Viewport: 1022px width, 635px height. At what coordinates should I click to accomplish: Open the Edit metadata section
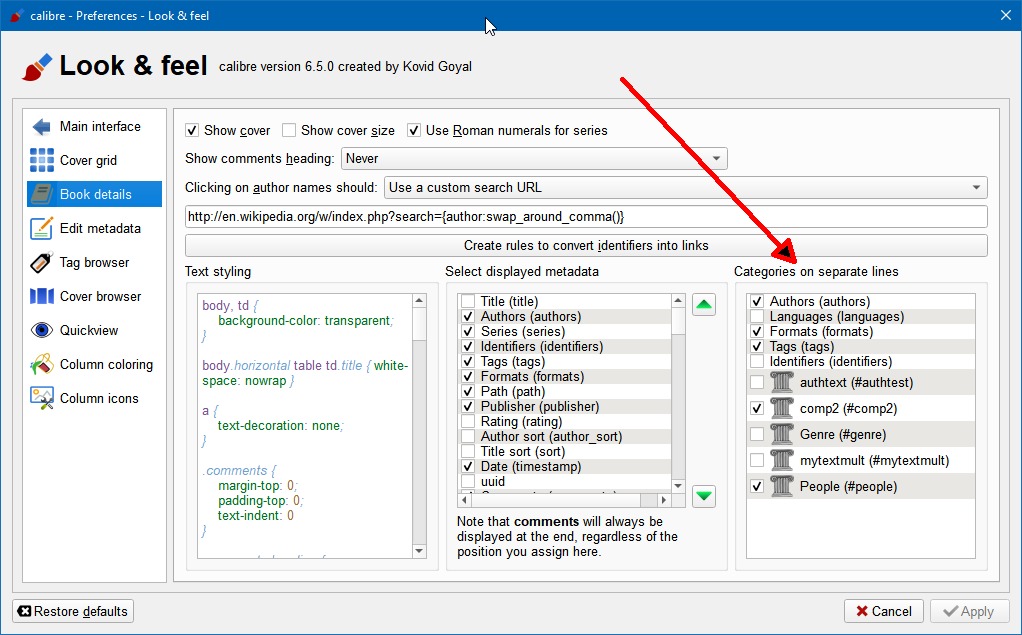(95, 228)
